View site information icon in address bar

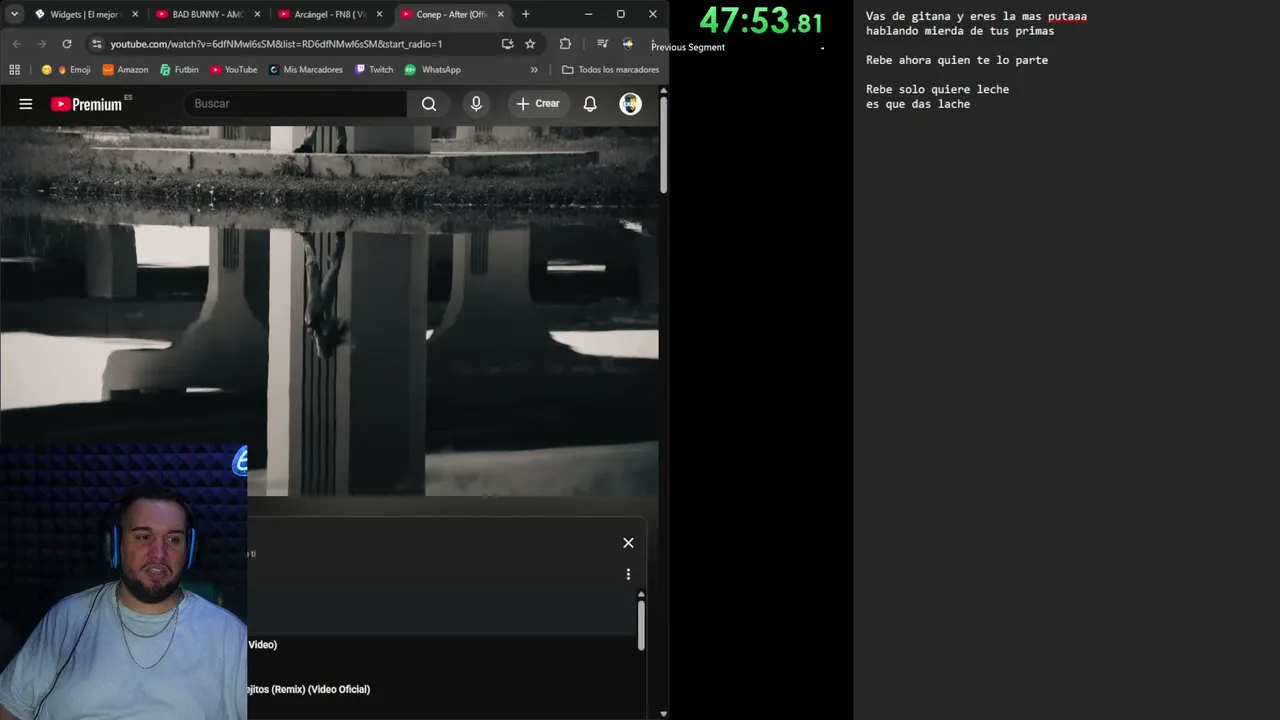96,44
